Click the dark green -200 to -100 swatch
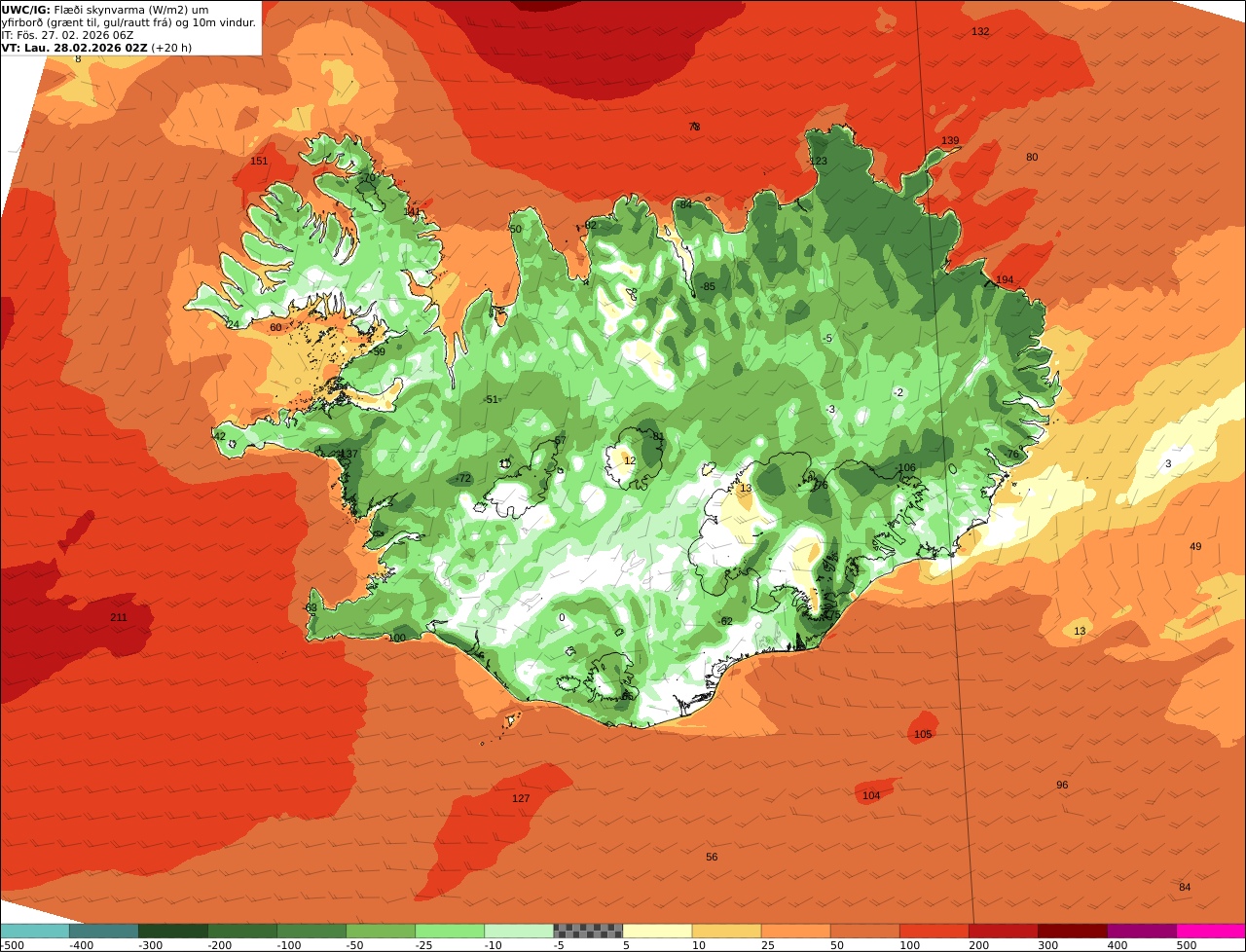Viewport: 1246px width, 952px height. (242, 931)
